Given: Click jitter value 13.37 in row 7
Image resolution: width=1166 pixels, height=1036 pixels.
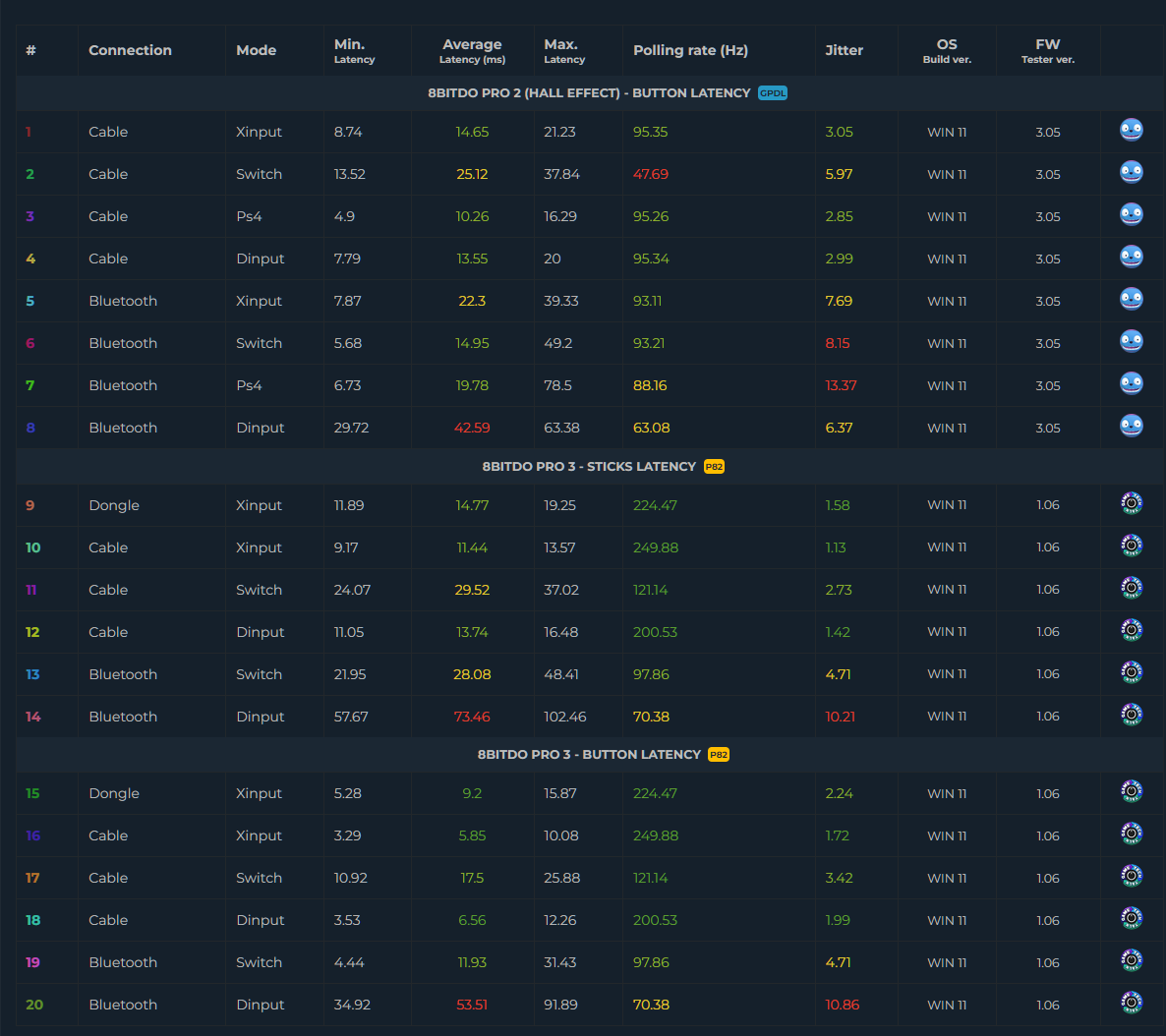Looking at the screenshot, I should point(841,386).
